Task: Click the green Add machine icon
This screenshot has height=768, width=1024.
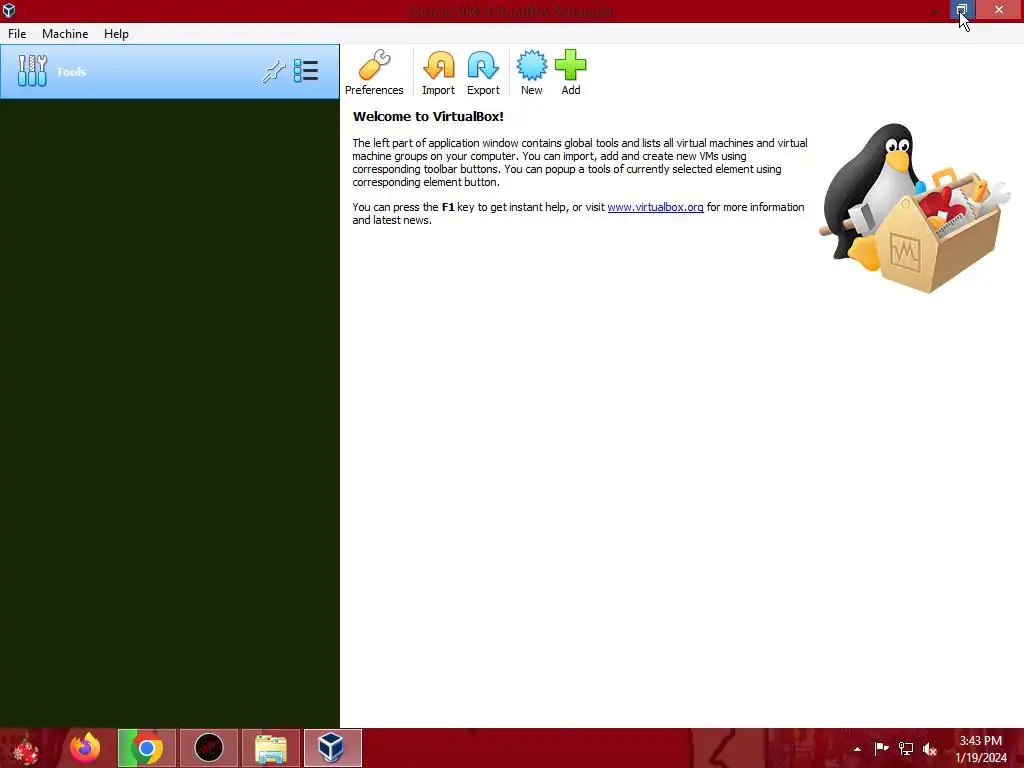Action: point(571,72)
